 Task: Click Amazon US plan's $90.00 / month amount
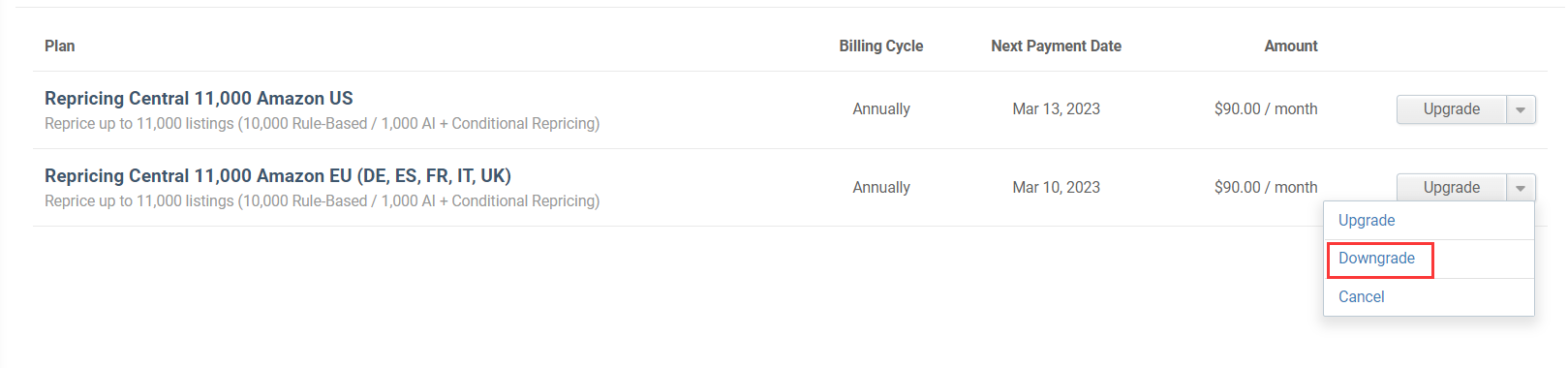(1265, 109)
